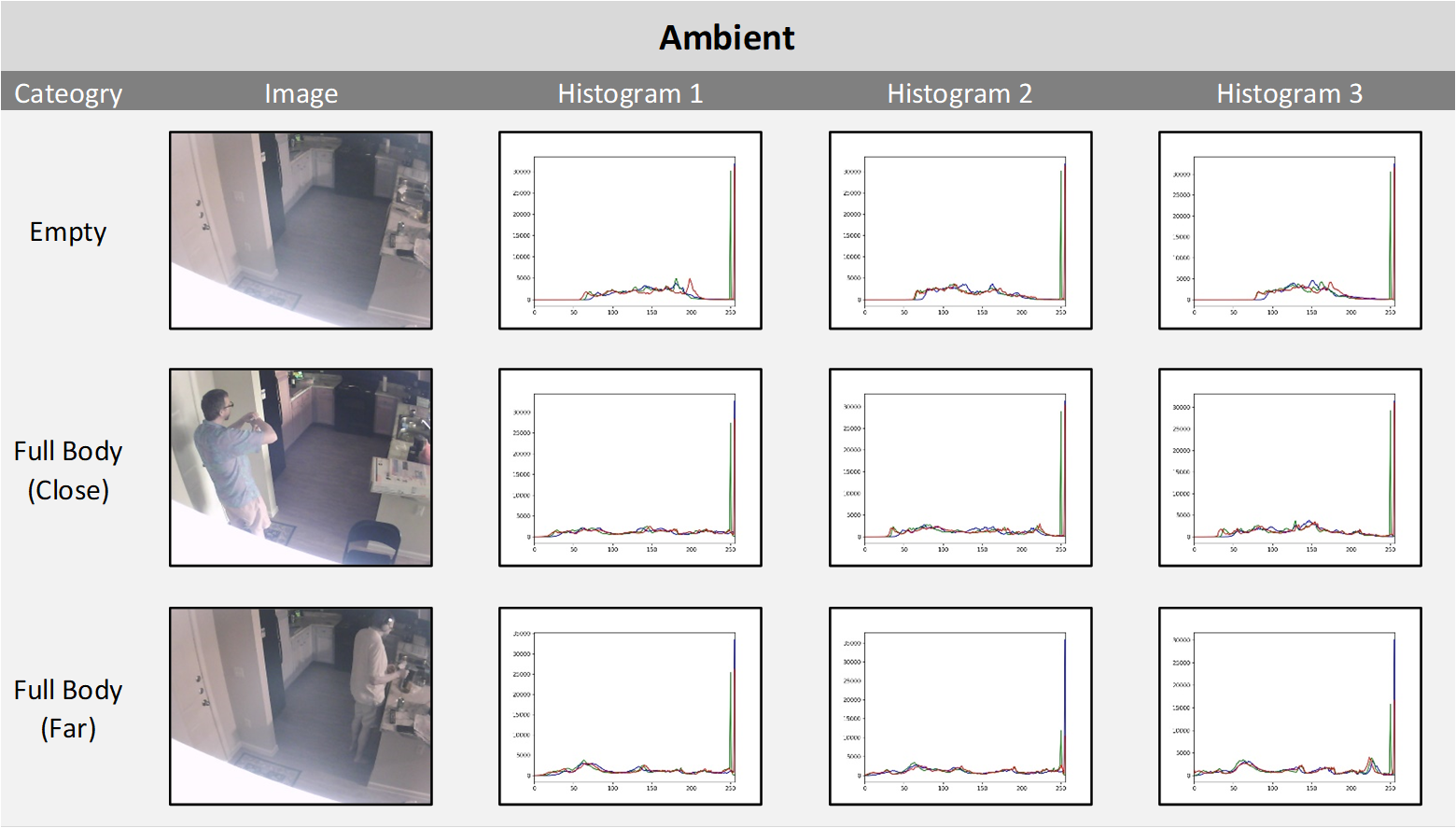
Task: Click the Cateogry column header
Action: [x=68, y=93]
